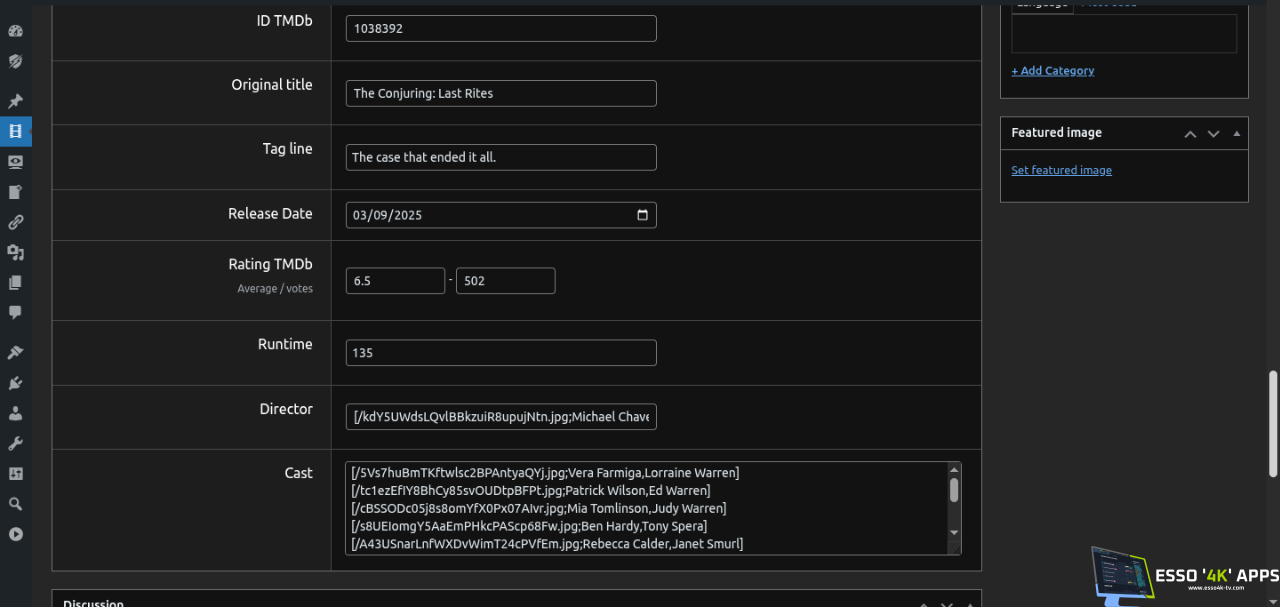The image size is (1280, 607).
Task: Open the Comments speech bubble icon
Action: coord(15,312)
